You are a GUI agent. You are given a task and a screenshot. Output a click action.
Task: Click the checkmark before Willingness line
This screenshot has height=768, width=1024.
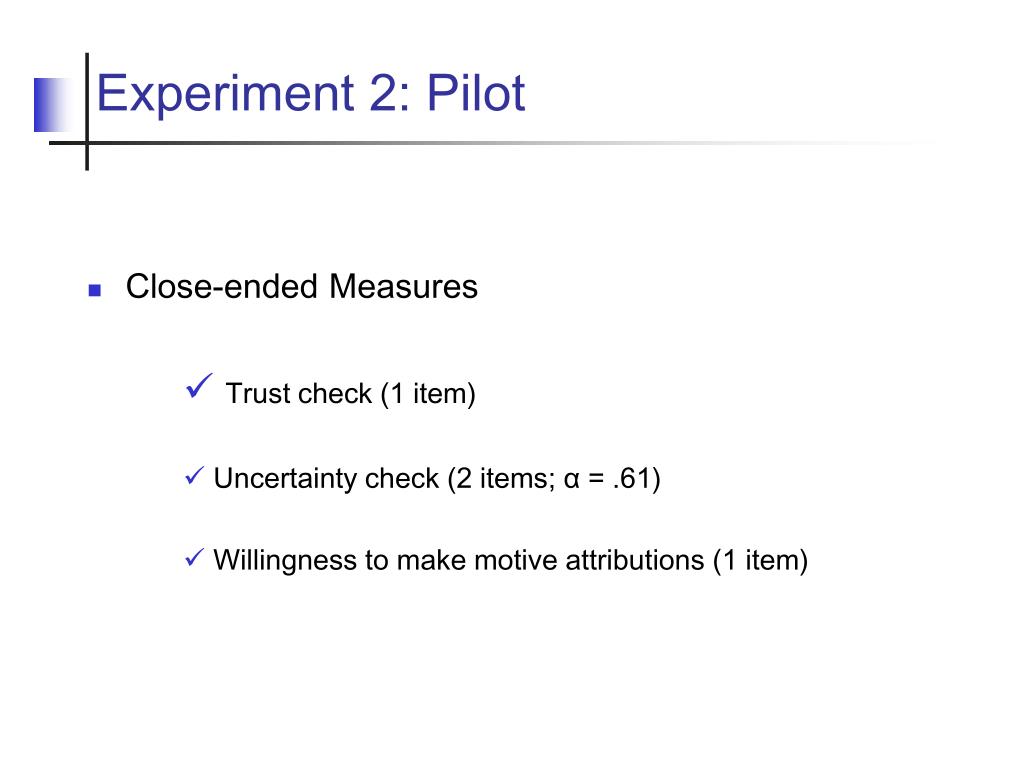(195, 557)
